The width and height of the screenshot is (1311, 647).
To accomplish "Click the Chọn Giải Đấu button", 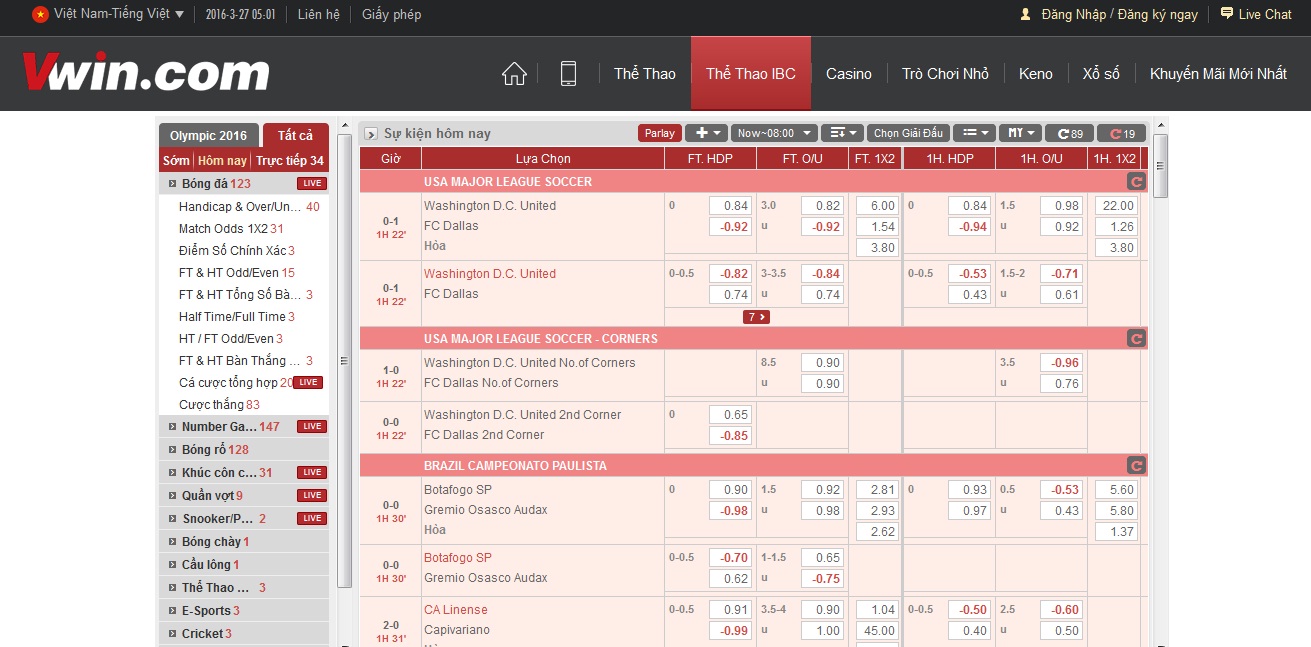I will pyautogui.click(x=908, y=133).
